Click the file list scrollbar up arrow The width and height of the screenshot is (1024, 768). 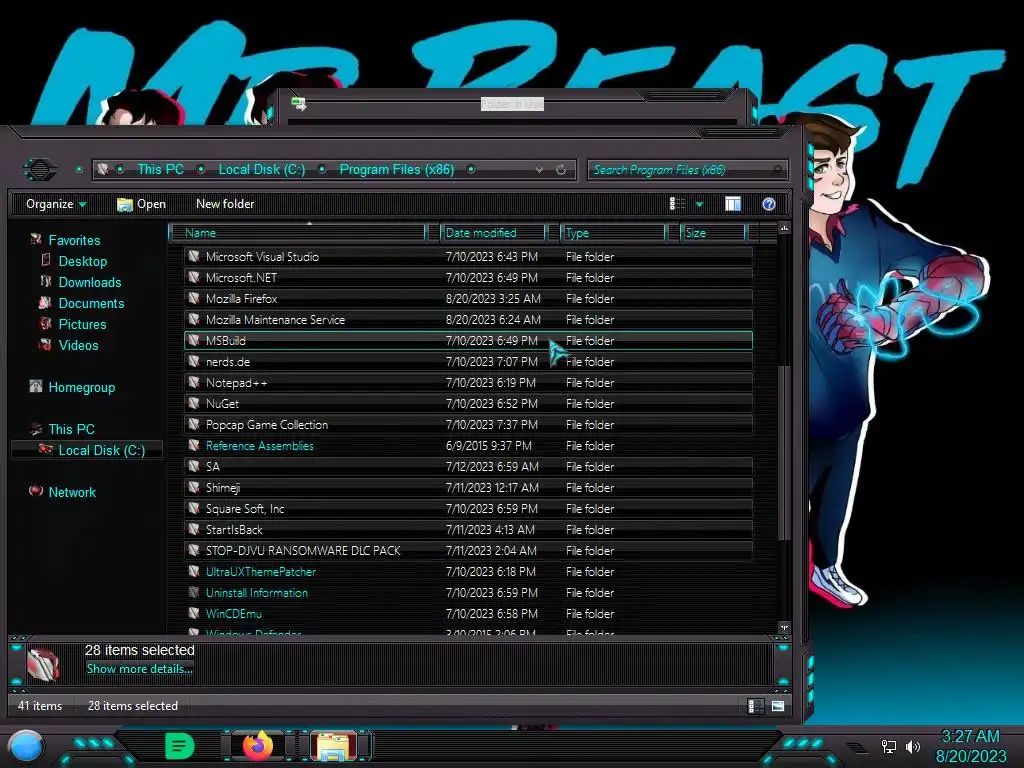[x=784, y=228]
